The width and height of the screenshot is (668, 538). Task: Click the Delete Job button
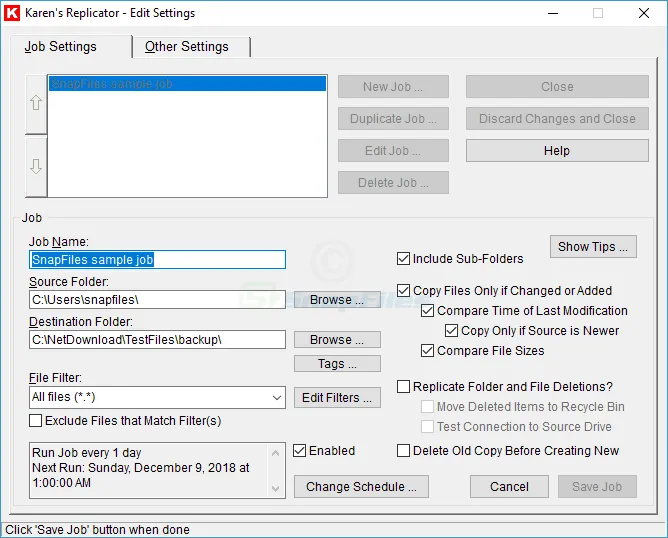[393, 182]
